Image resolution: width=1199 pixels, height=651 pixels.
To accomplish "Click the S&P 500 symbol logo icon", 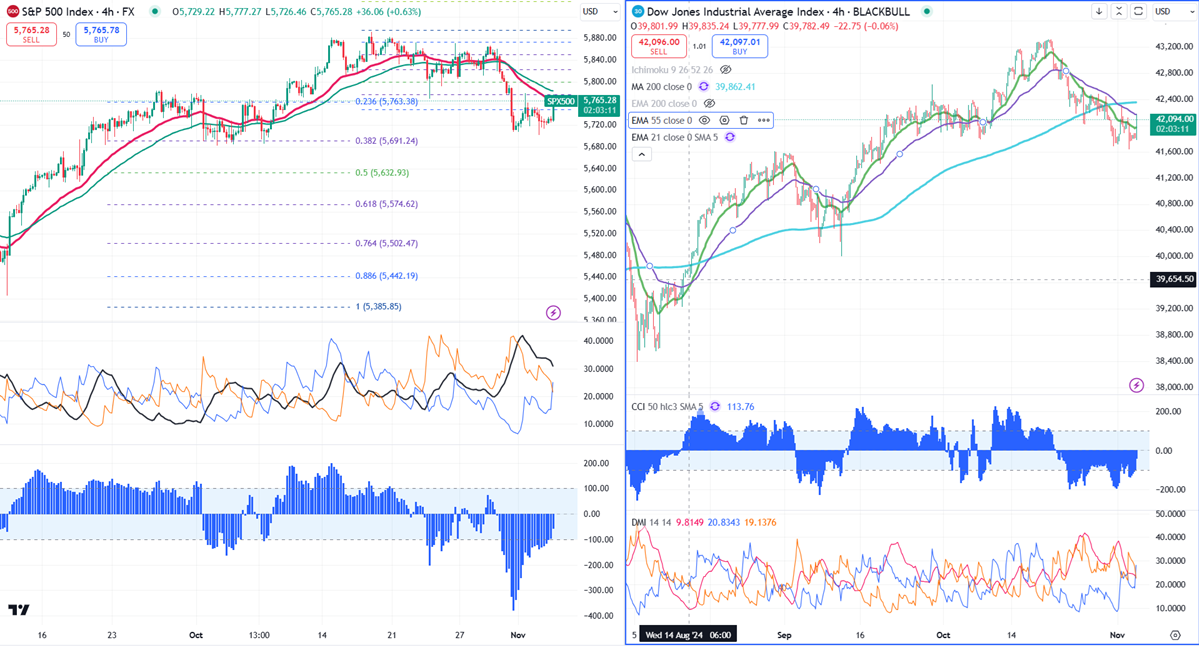I will (x=12, y=11).
